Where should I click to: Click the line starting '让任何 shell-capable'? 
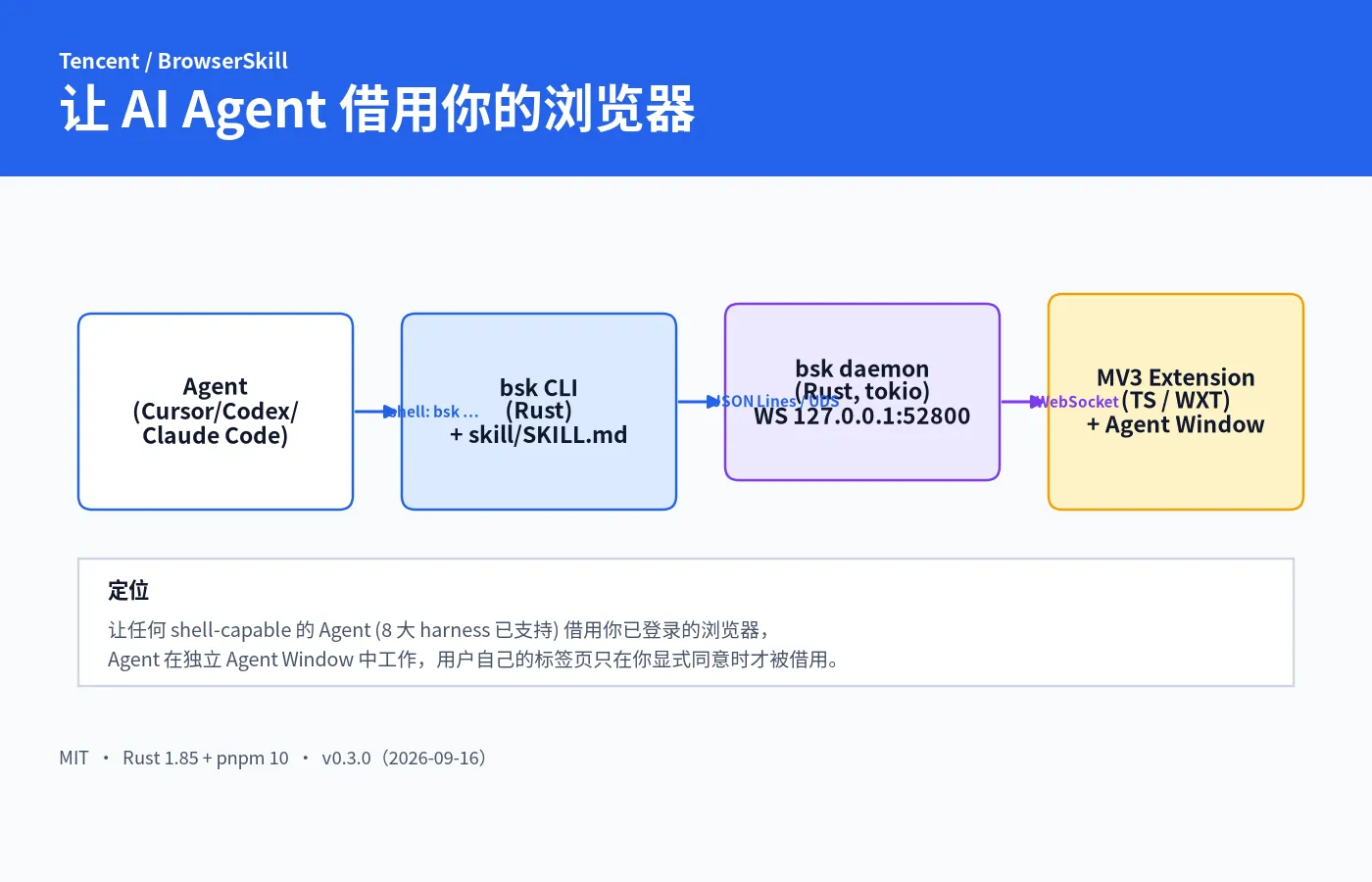438,630
